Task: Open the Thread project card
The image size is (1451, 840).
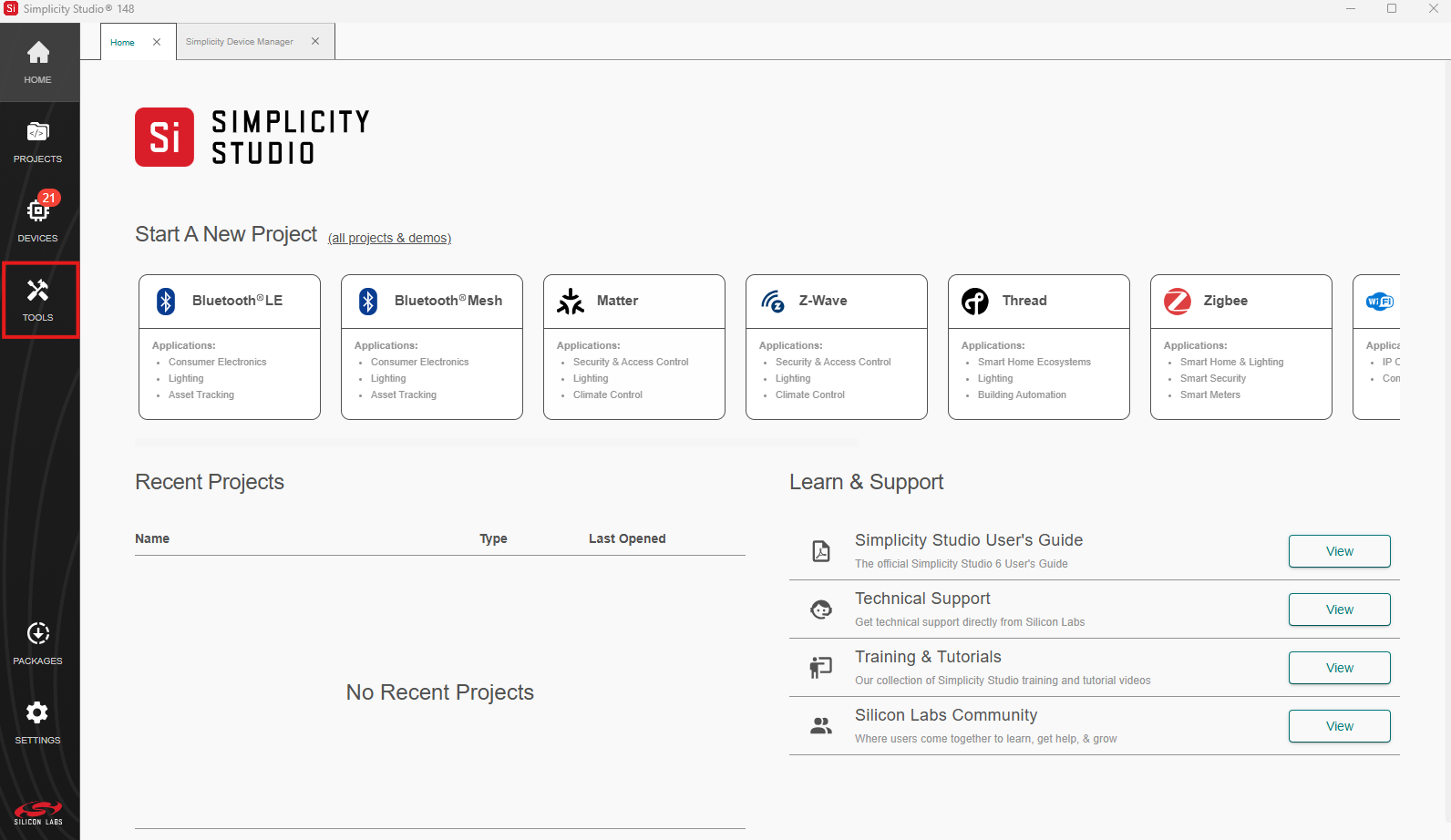Action: 1039,346
